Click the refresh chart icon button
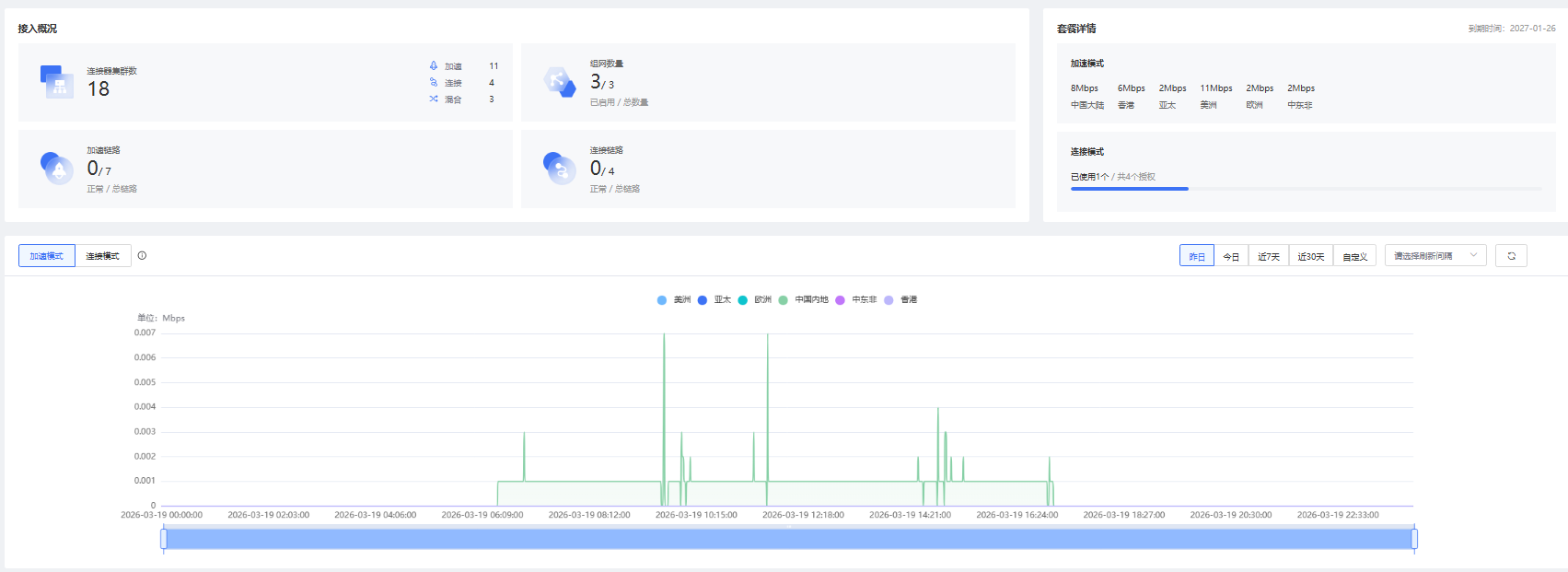 pyautogui.click(x=1511, y=256)
